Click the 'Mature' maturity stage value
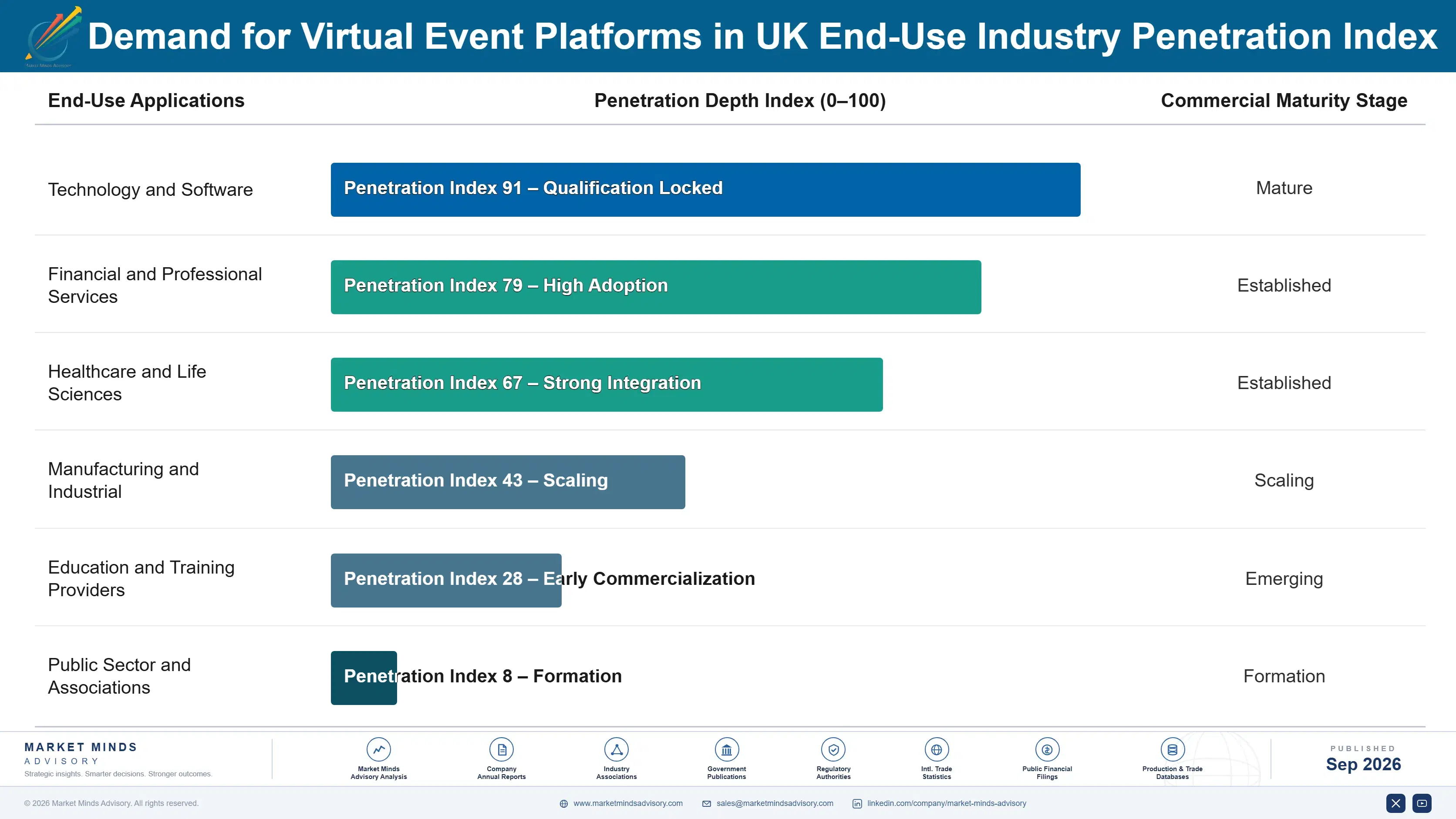1456x819 pixels. (1284, 188)
